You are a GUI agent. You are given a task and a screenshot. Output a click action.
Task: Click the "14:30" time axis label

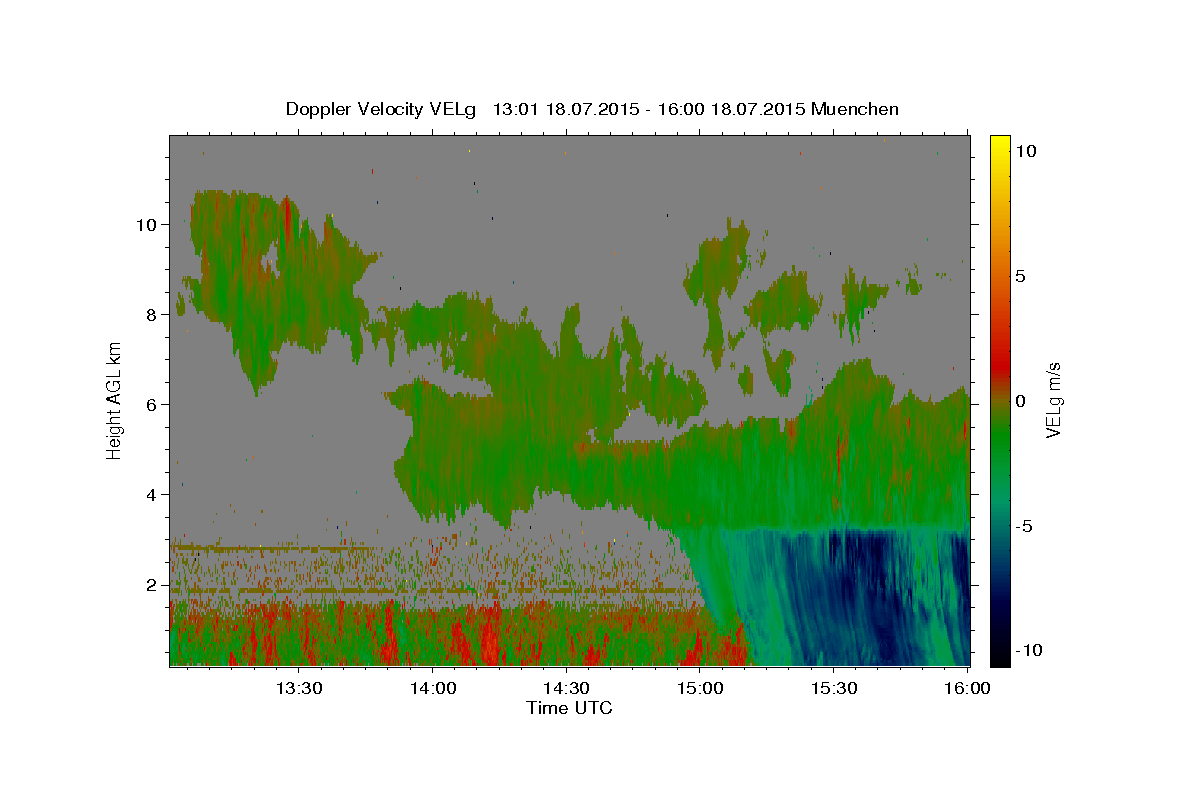[566, 688]
